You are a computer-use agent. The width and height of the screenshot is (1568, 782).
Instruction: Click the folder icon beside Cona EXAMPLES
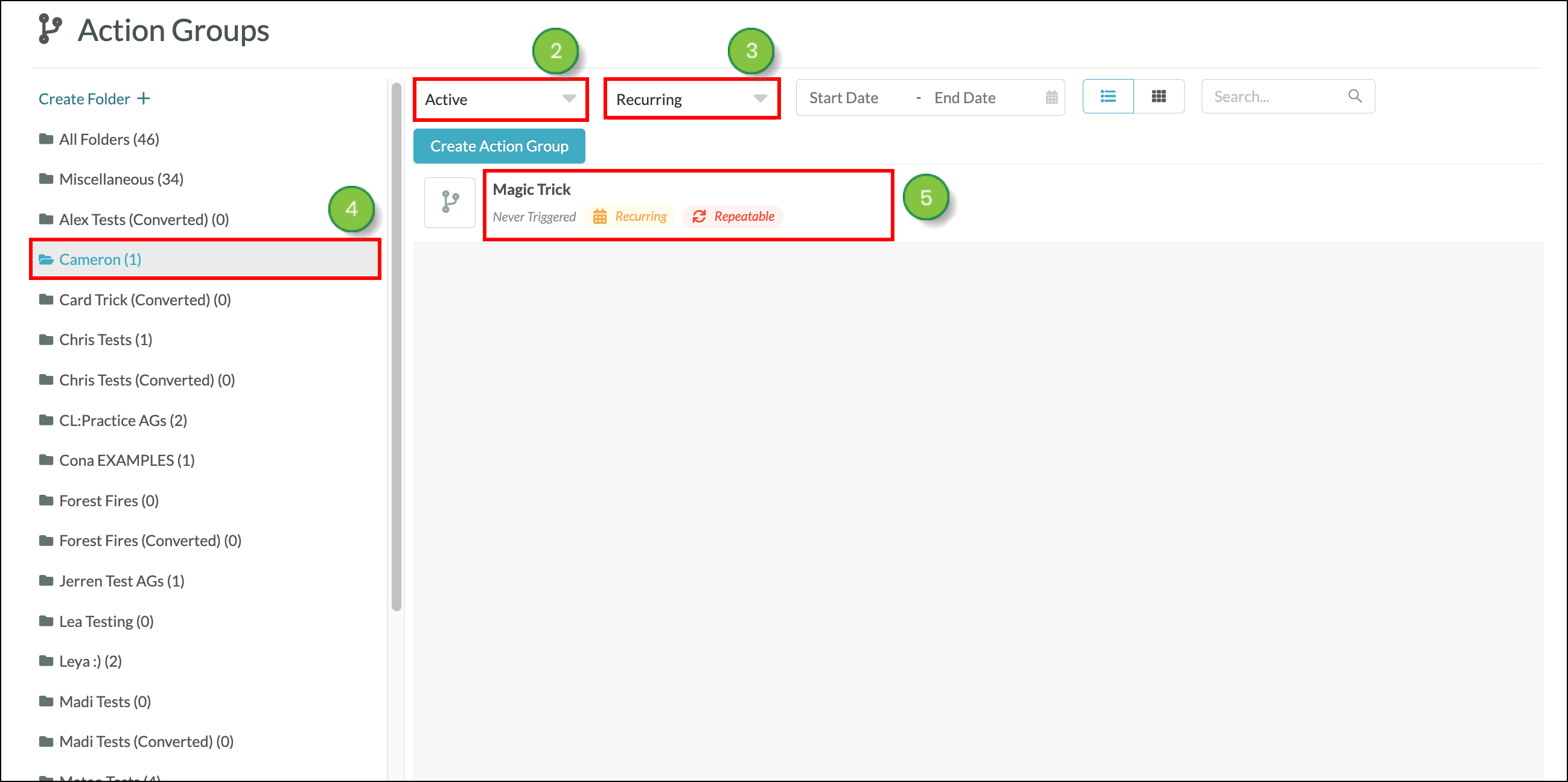click(x=46, y=459)
